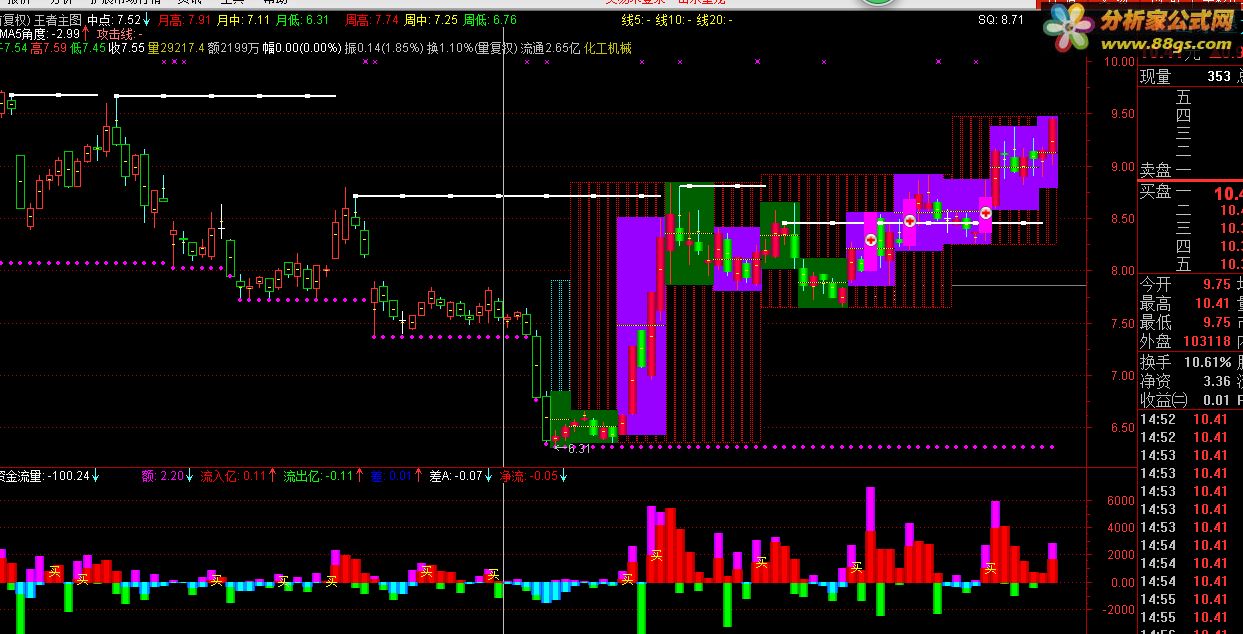Click the 月高: 7.91 readout

184,19
